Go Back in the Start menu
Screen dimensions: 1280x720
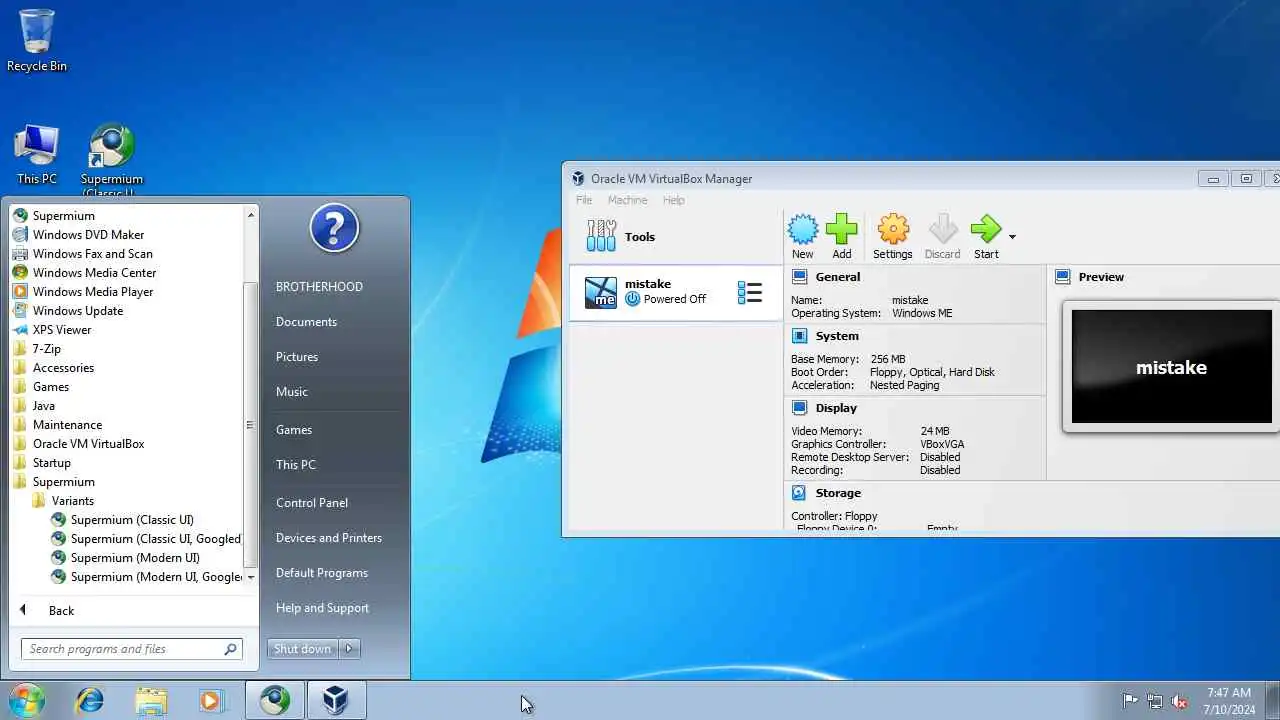[61, 610]
